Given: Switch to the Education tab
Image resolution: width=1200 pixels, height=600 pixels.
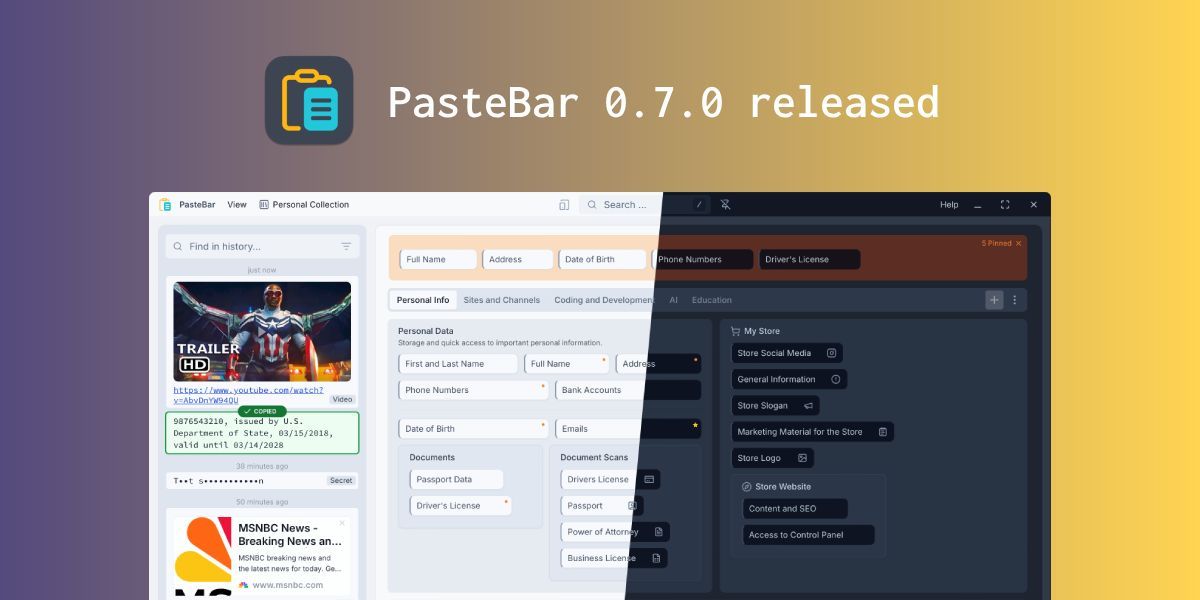Looking at the screenshot, I should [x=712, y=300].
